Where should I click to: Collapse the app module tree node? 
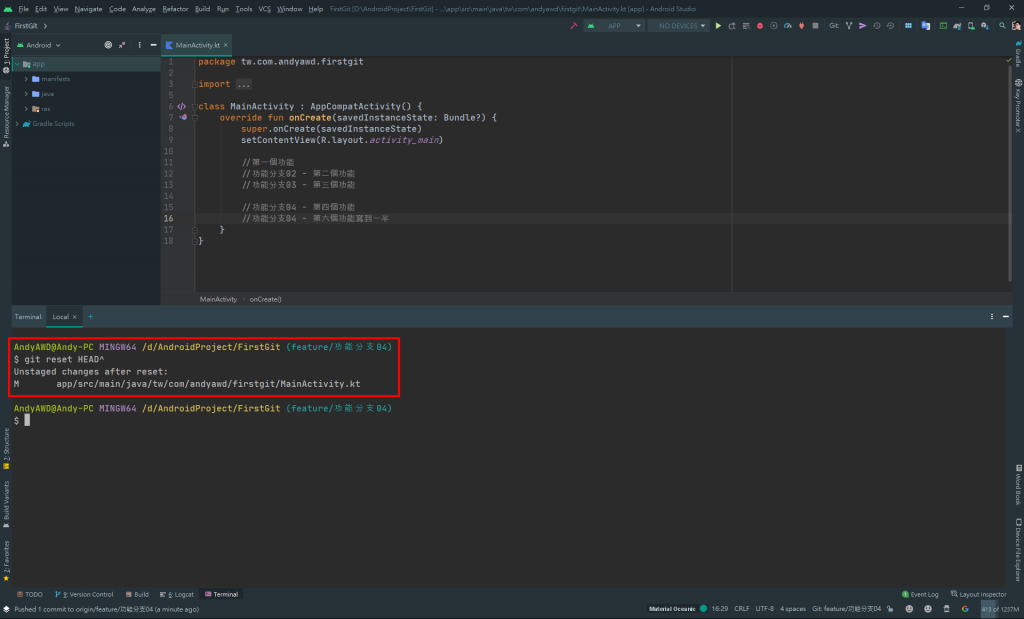17,64
